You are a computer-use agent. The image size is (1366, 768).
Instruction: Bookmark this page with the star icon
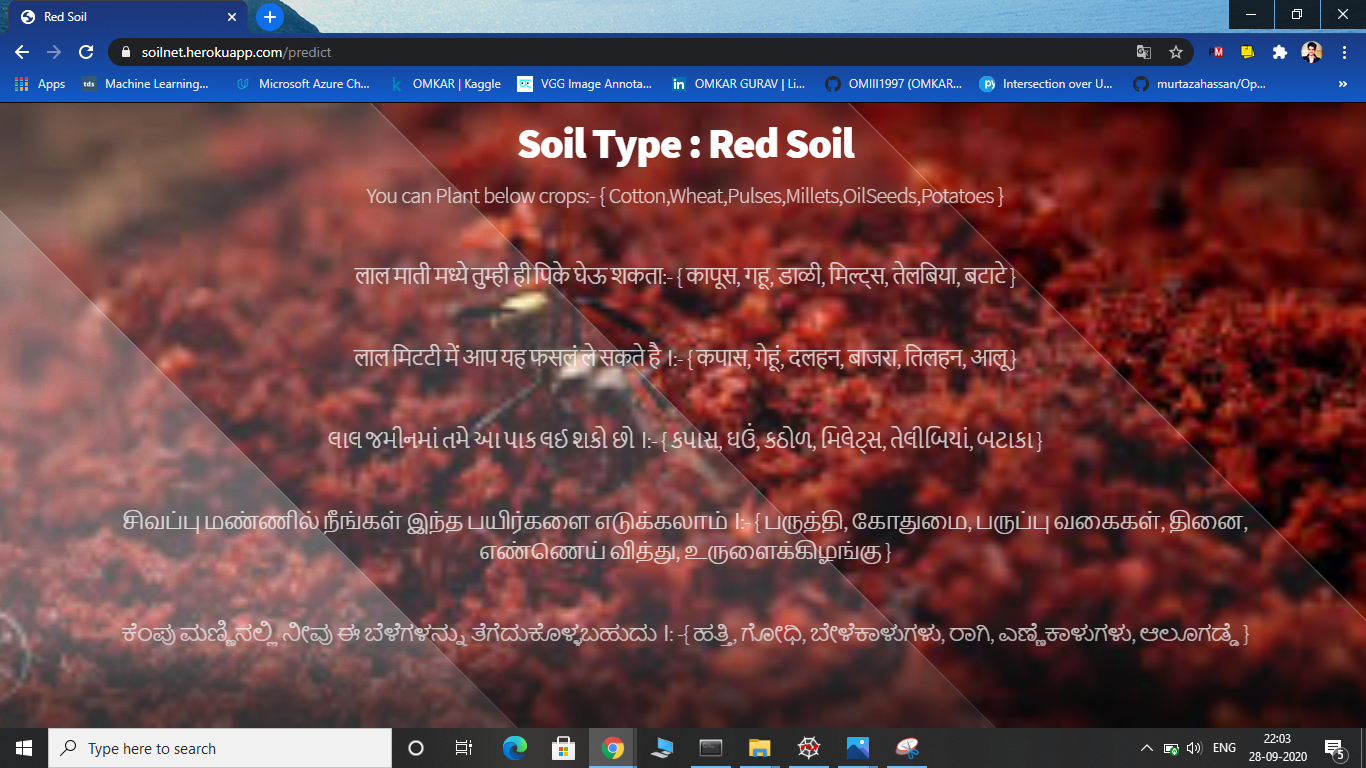(x=1176, y=52)
